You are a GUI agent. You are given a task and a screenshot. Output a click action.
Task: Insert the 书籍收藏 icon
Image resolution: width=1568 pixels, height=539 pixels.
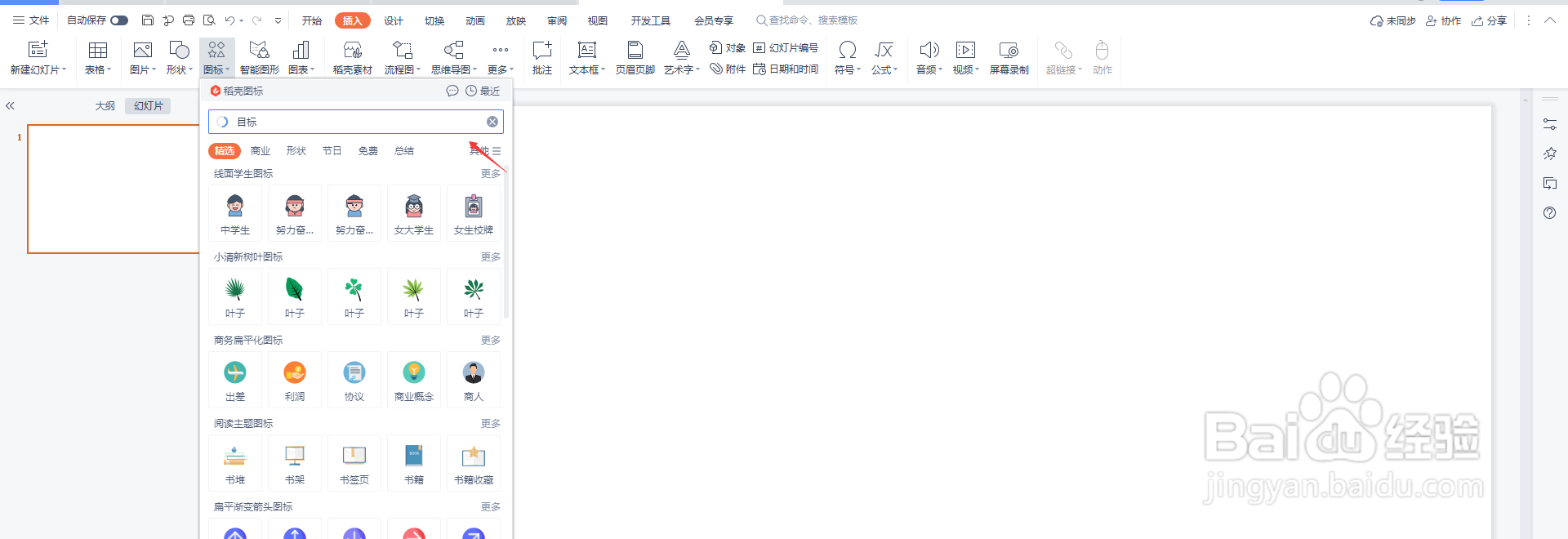tap(474, 463)
